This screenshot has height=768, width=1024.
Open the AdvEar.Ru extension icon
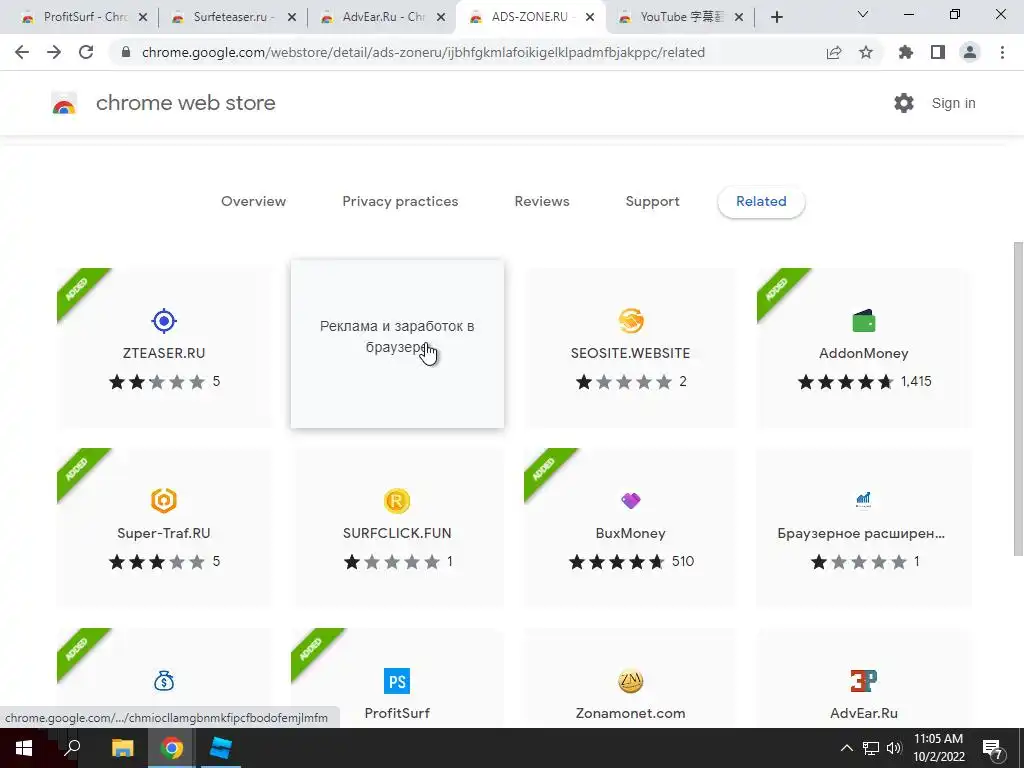864,681
